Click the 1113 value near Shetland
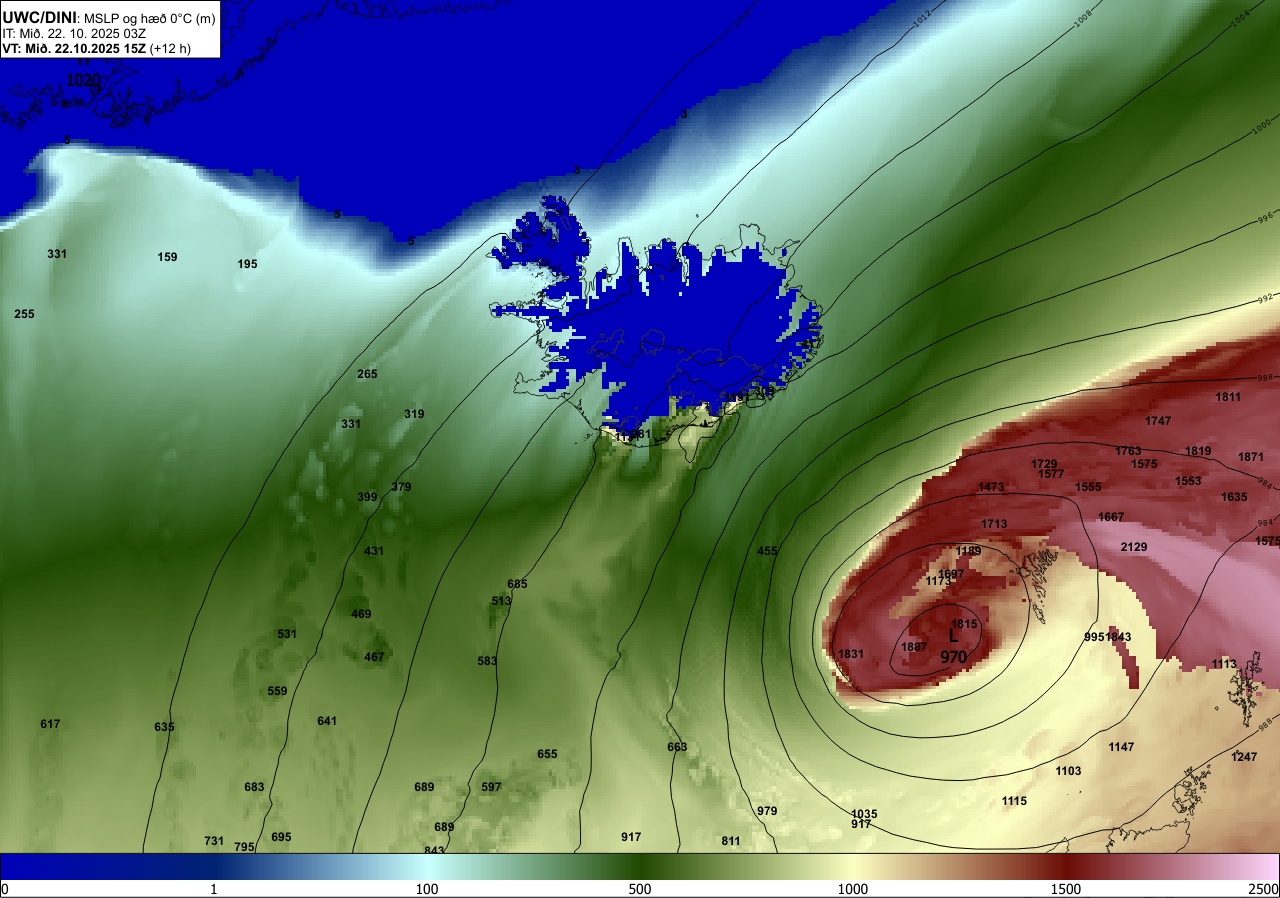The height and width of the screenshot is (898, 1280). pyautogui.click(x=1224, y=664)
